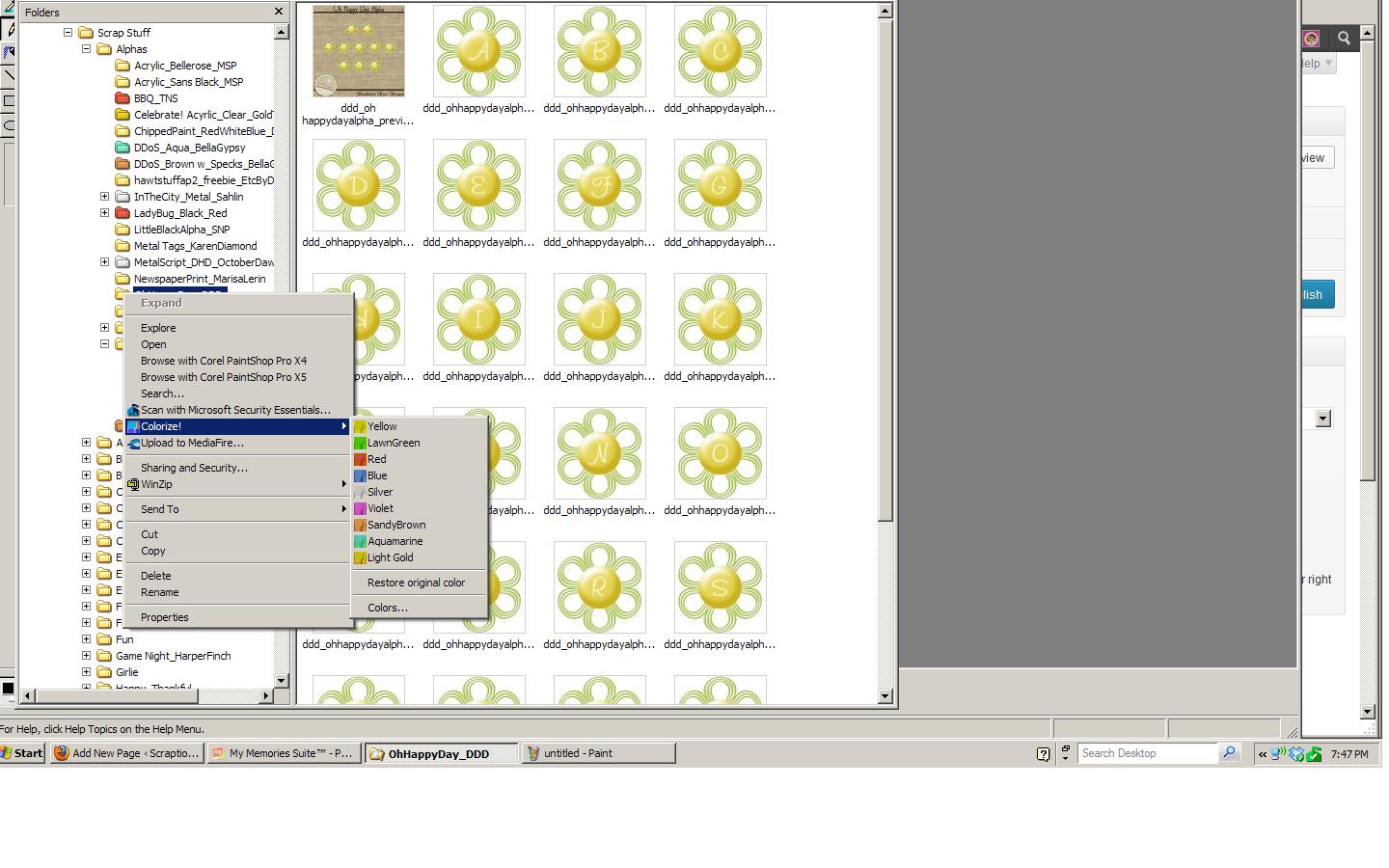
Task: Click the red BBQ_TNS folder icon
Action: [123, 98]
